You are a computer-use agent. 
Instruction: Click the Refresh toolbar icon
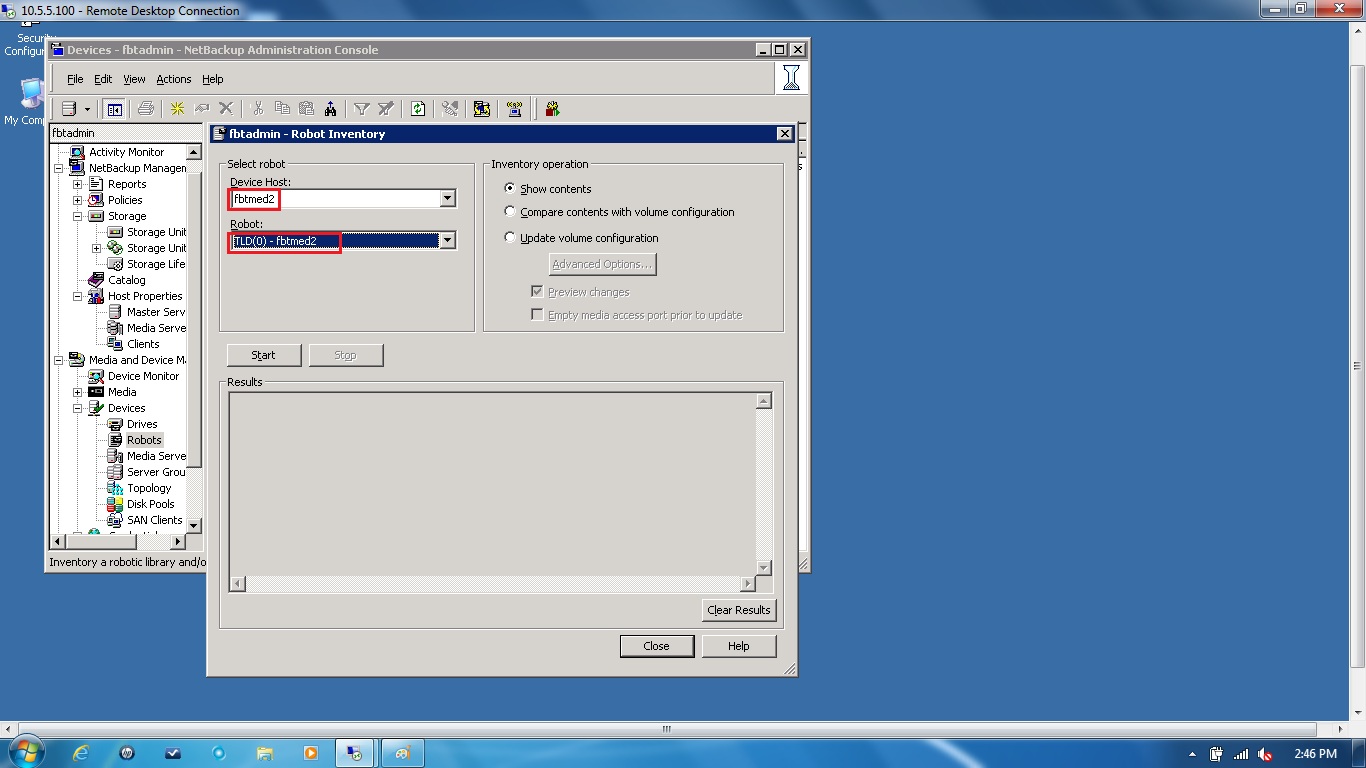click(419, 108)
